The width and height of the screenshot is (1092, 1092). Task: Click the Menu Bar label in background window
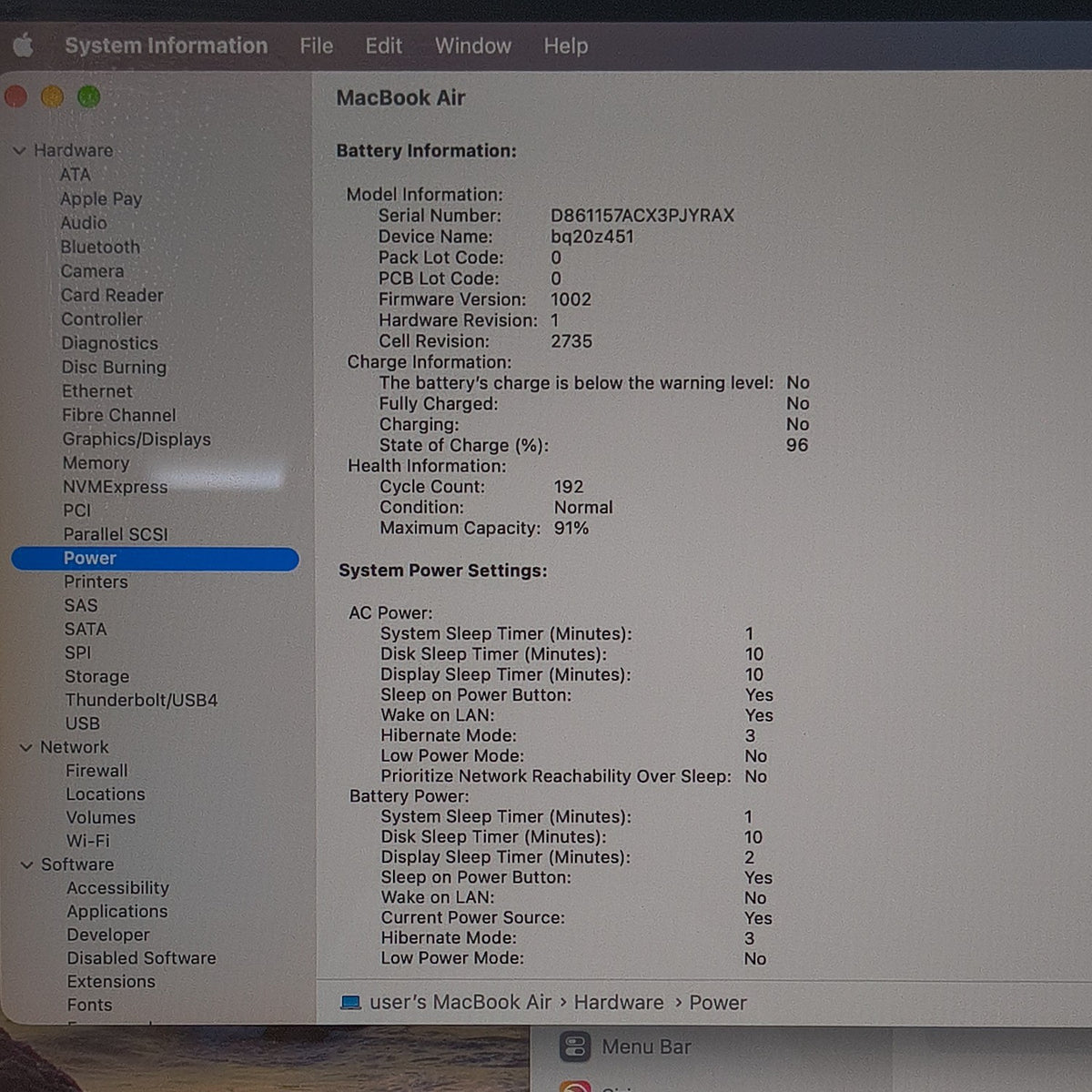tap(646, 1047)
